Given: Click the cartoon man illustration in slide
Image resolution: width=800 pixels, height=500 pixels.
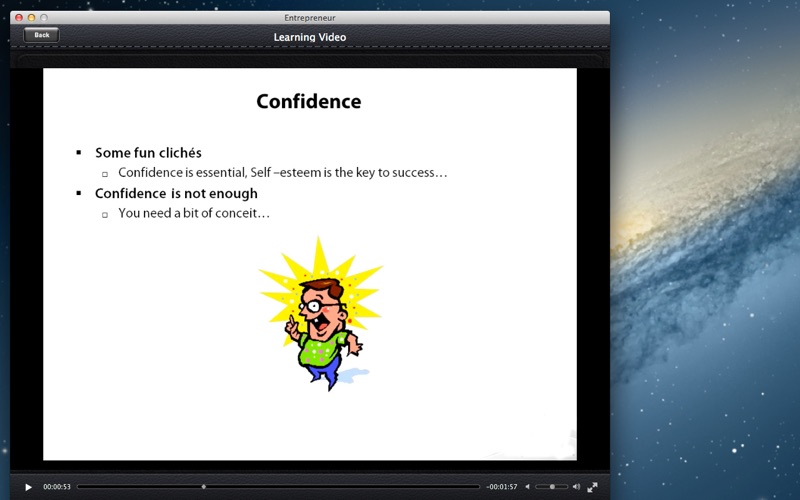Looking at the screenshot, I should [321, 314].
